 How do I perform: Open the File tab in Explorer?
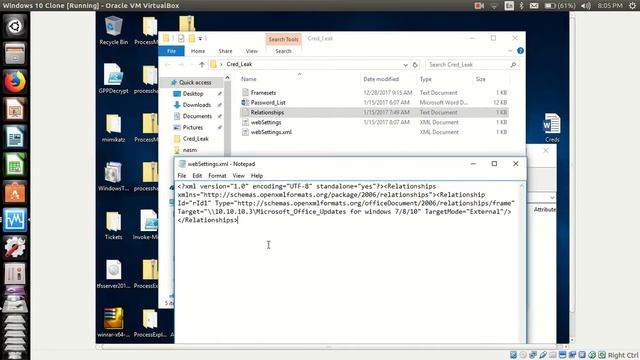171,51
